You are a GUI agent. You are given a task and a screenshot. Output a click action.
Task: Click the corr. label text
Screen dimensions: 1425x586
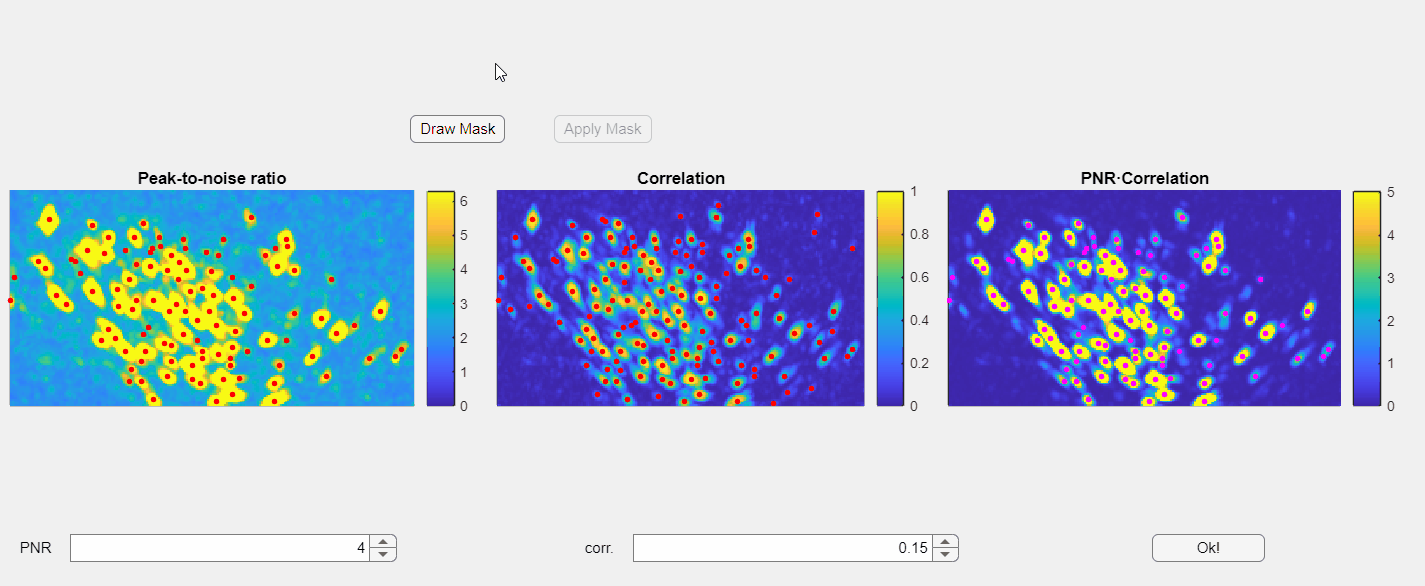(x=599, y=548)
